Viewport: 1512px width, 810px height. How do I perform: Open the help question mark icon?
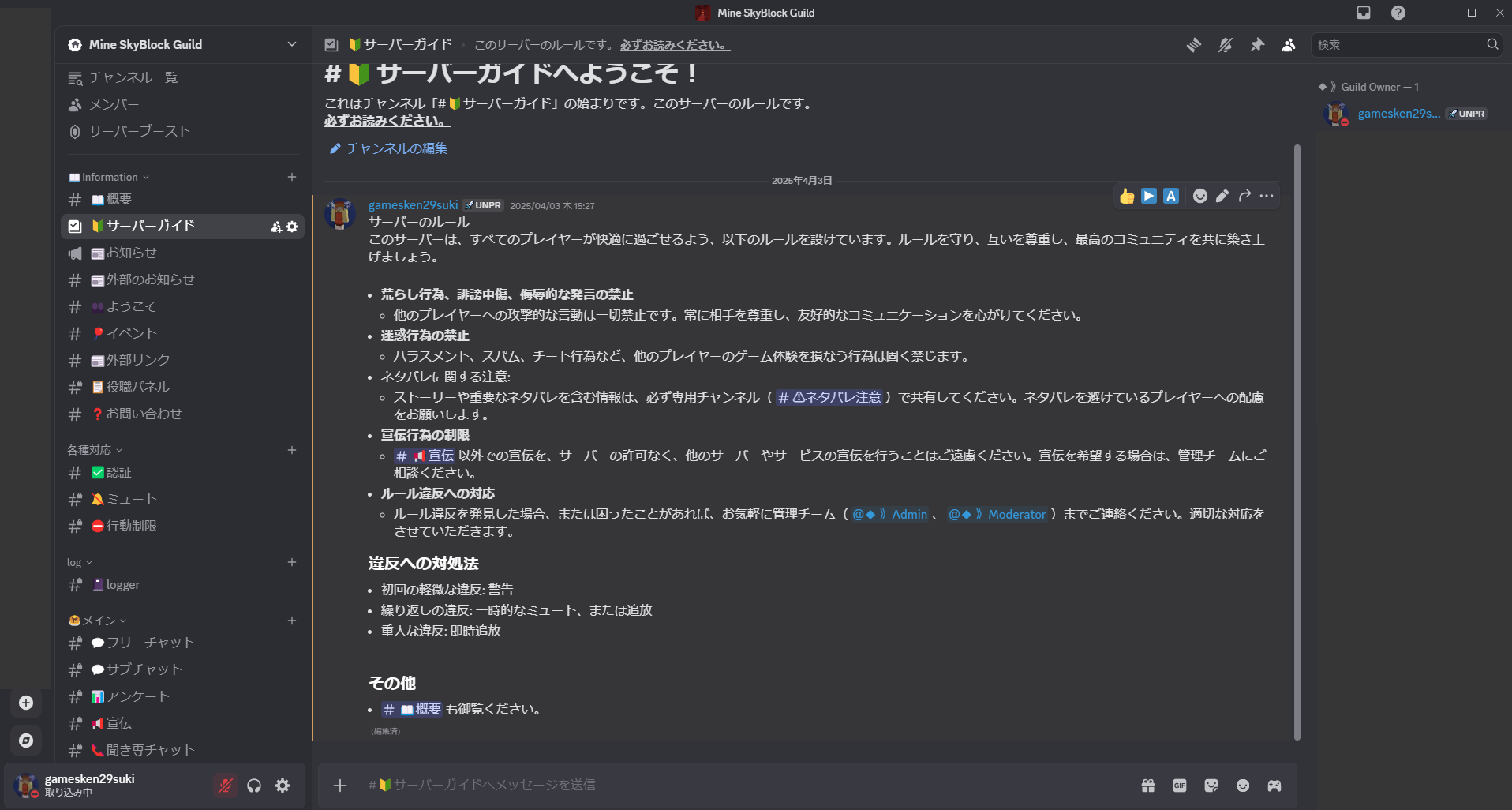(x=1398, y=13)
